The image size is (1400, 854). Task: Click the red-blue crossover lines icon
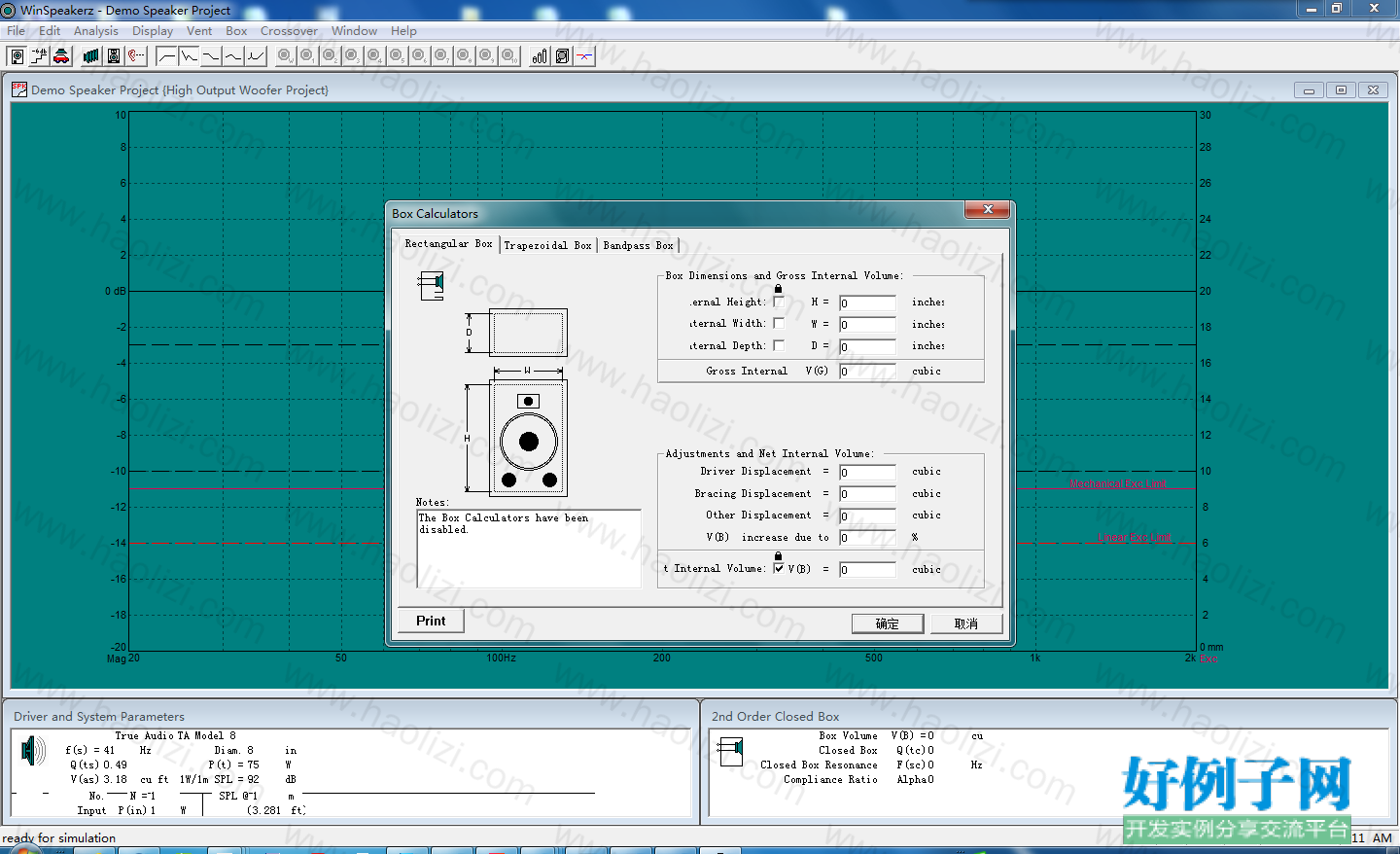pos(584,55)
